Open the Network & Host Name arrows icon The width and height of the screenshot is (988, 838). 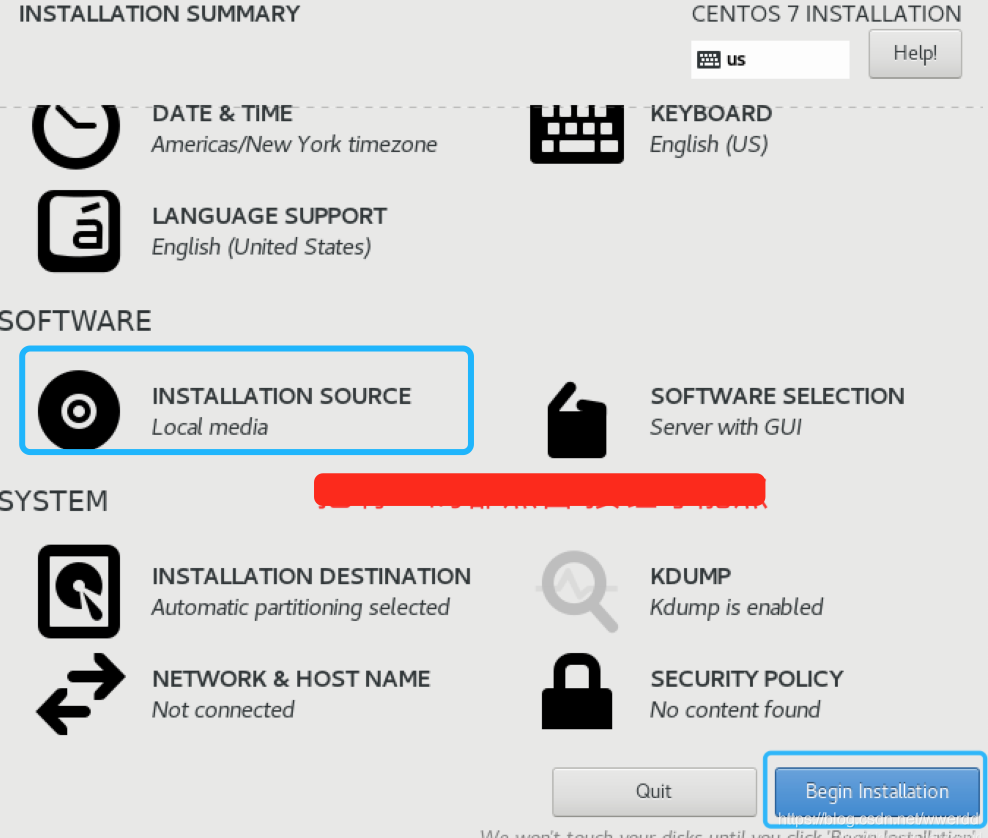coord(81,694)
